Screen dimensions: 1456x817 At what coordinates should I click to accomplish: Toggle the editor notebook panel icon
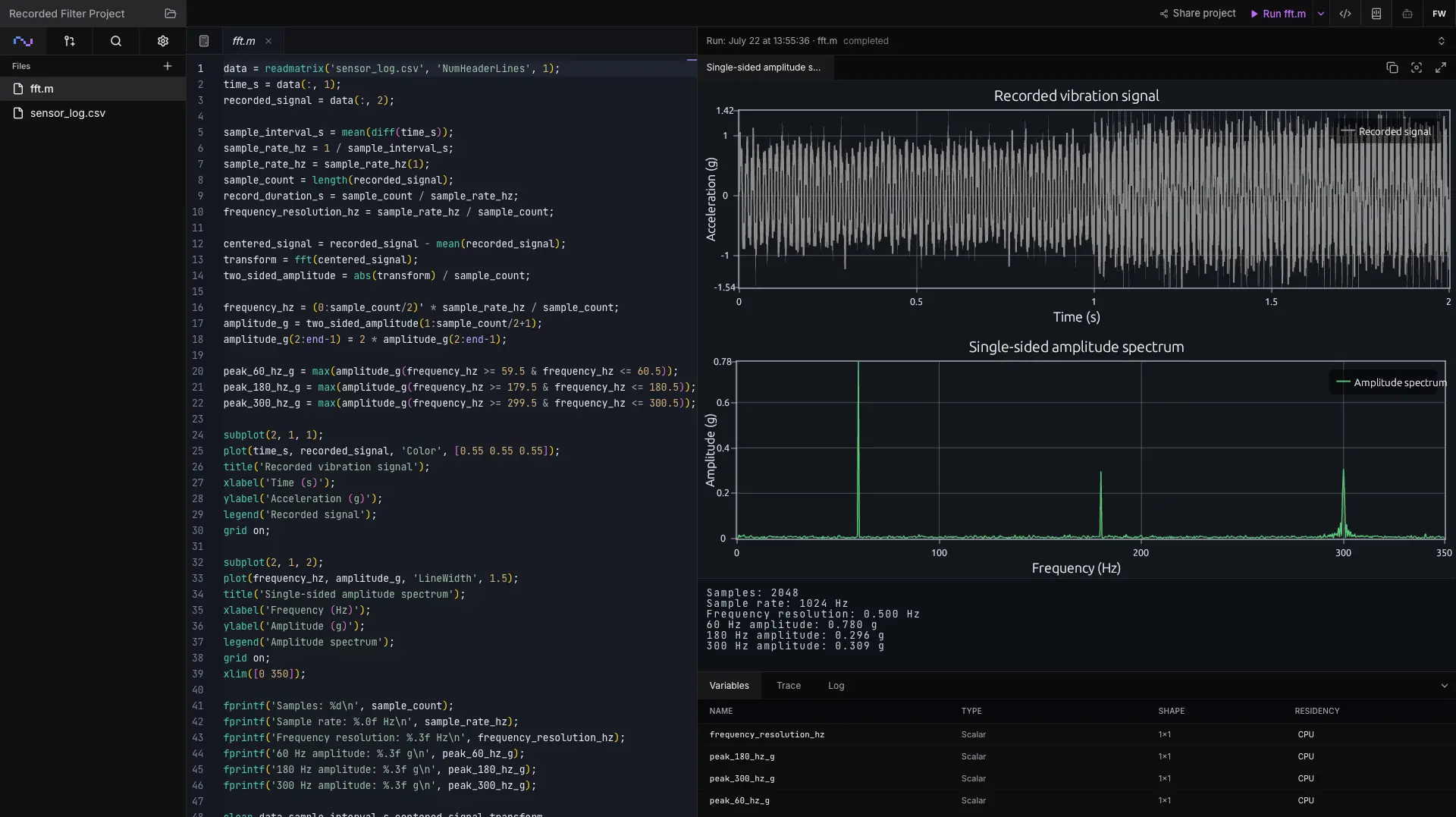pos(204,41)
